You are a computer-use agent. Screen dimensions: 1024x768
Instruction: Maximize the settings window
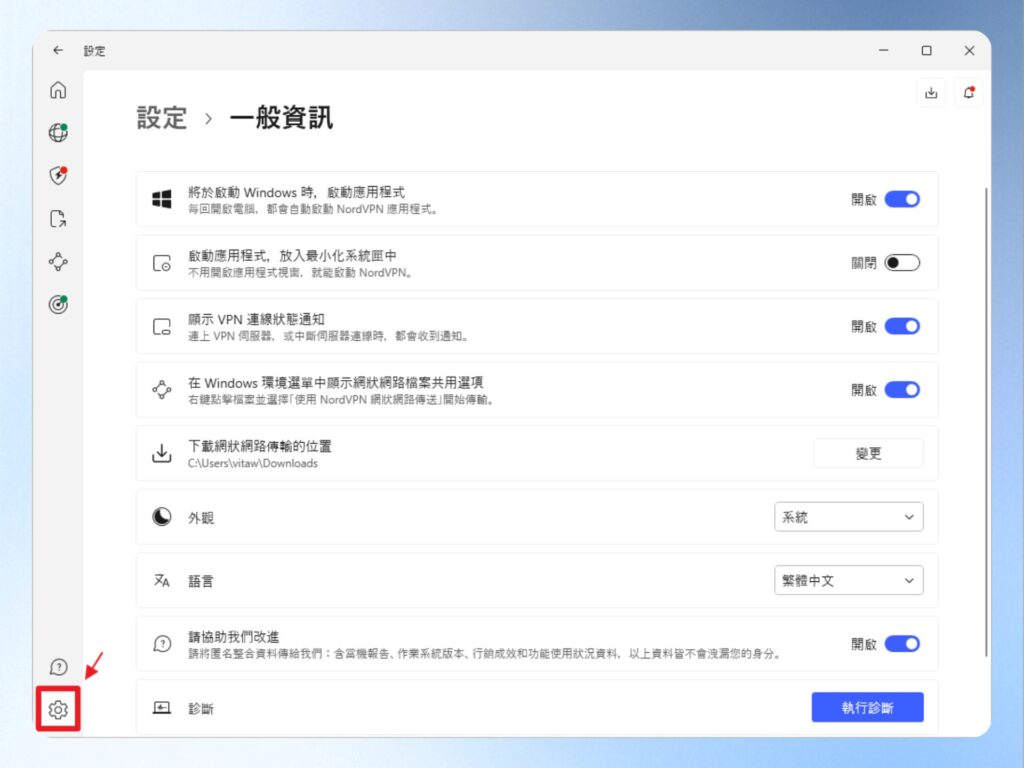pyautogui.click(x=926, y=50)
